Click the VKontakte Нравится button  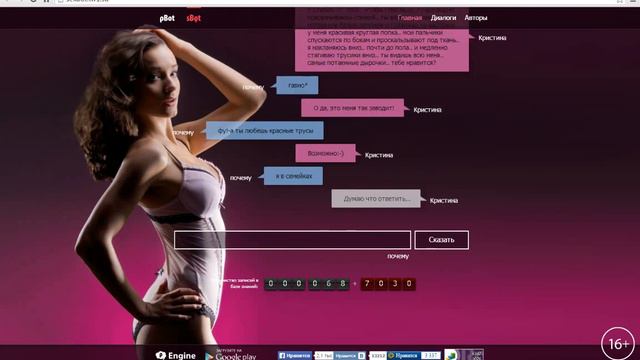click(350, 356)
